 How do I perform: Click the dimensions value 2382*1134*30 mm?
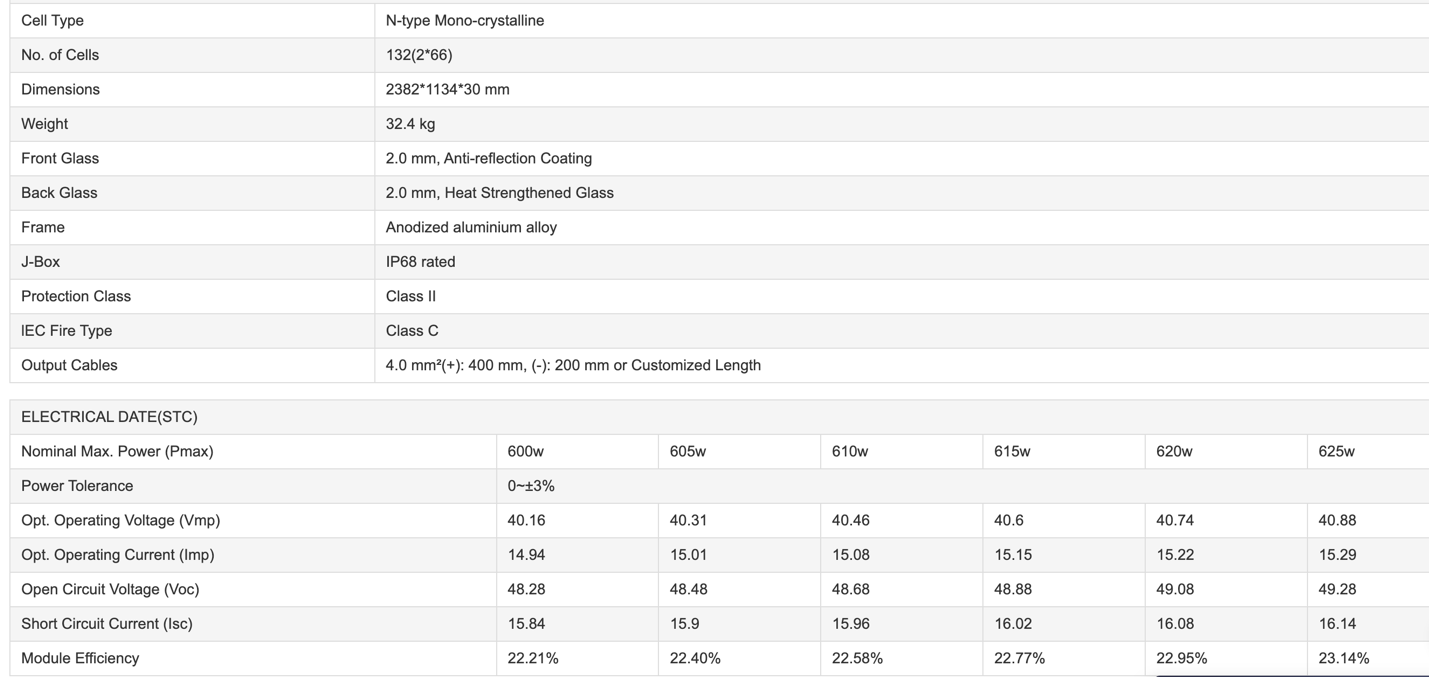(x=447, y=89)
